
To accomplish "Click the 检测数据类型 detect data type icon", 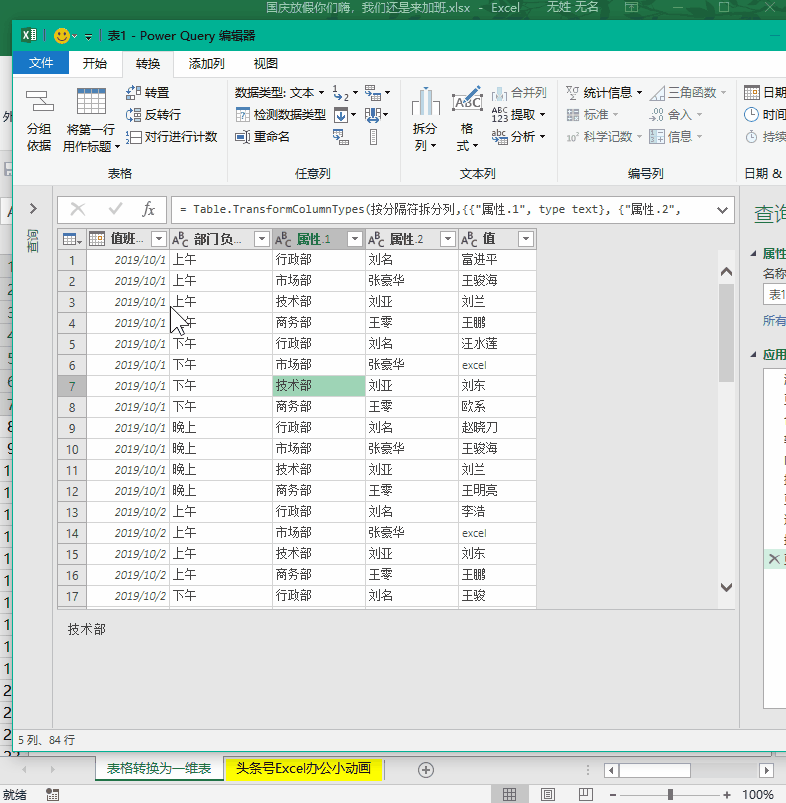I will [242, 115].
